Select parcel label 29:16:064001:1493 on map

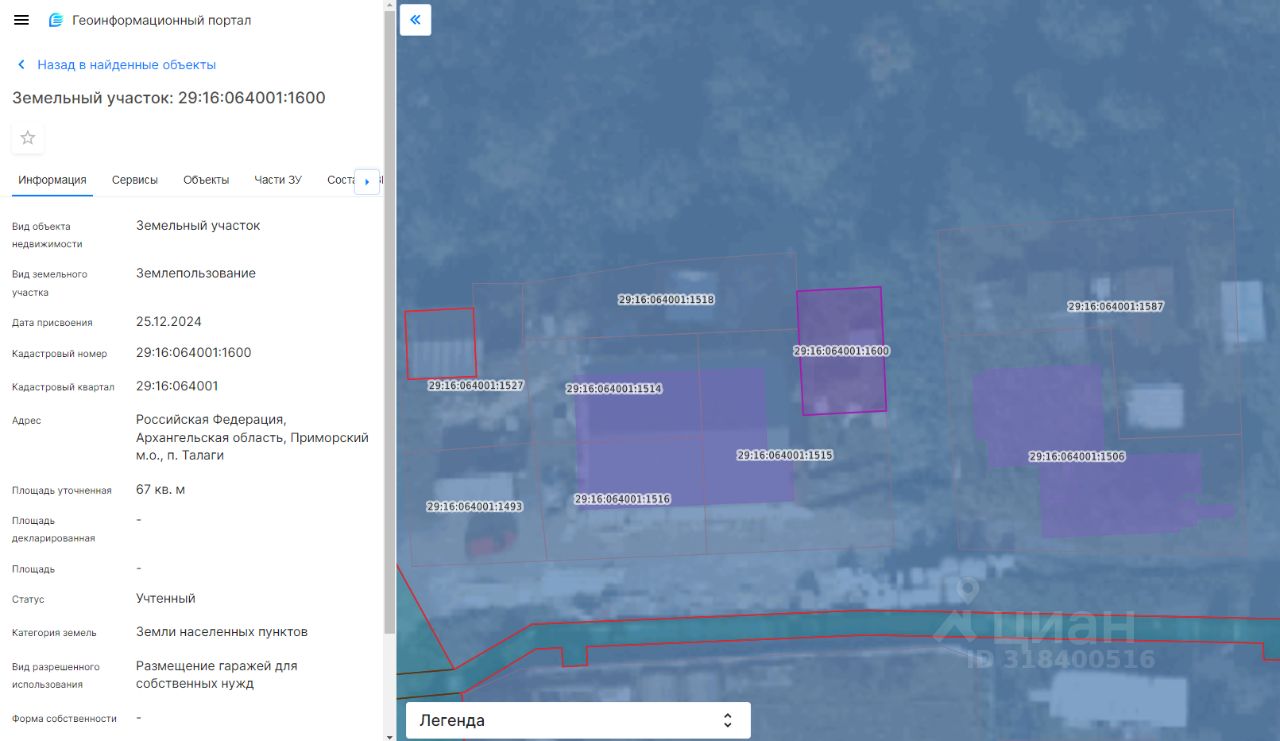[x=475, y=507]
